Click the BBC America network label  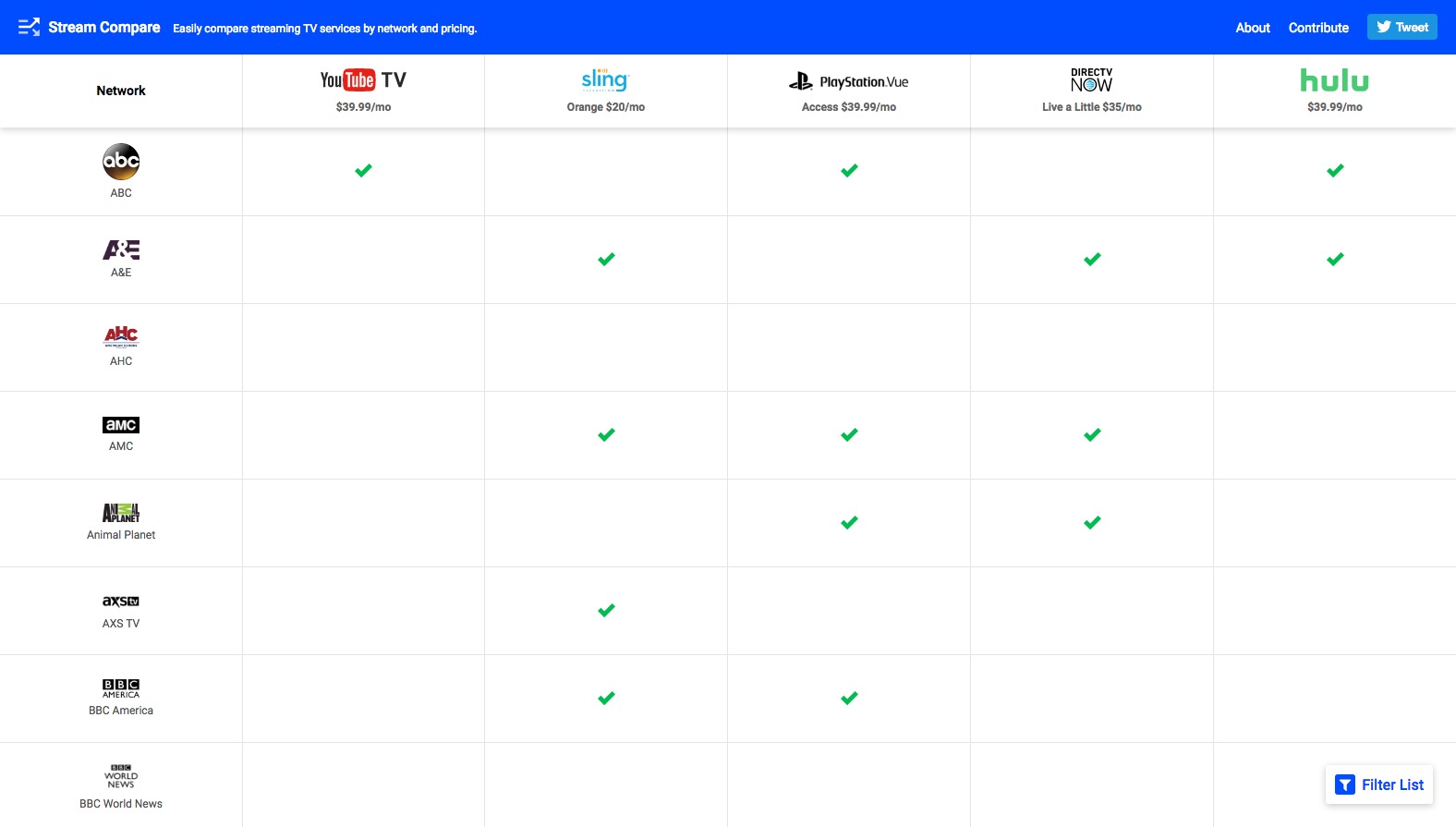(121, 711)
